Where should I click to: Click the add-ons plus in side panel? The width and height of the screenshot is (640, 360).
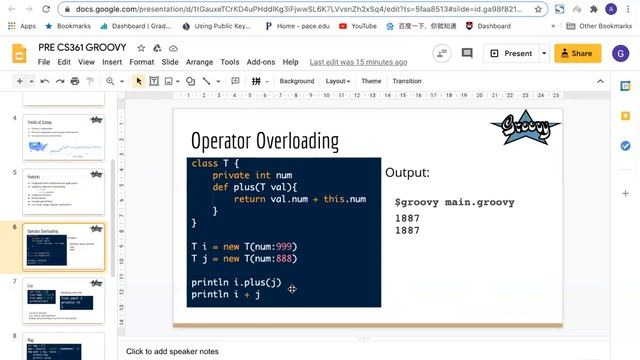[625, 193]
